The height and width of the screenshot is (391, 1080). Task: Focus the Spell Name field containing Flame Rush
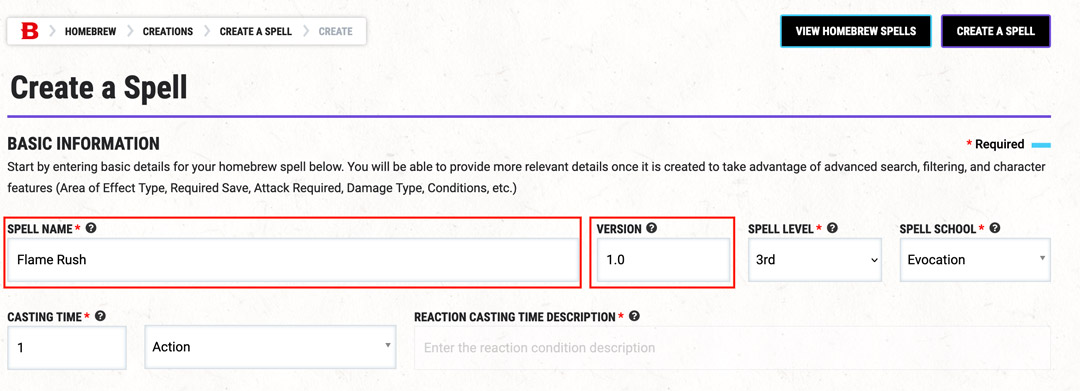pos(293,260)
